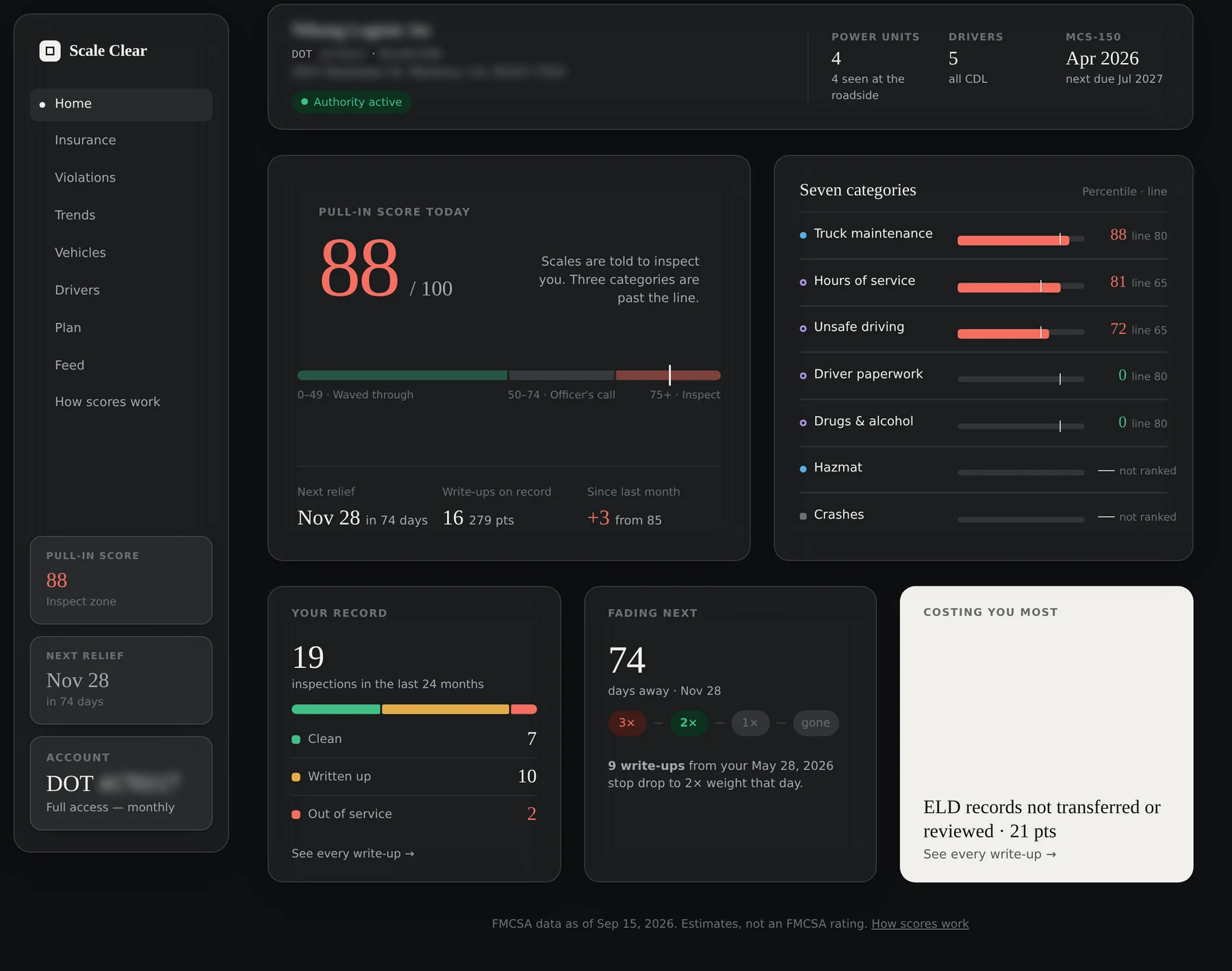Click the inspections breakdown color bar
This screenshot has width=1232, height=971.
click(x=414, y=710)
